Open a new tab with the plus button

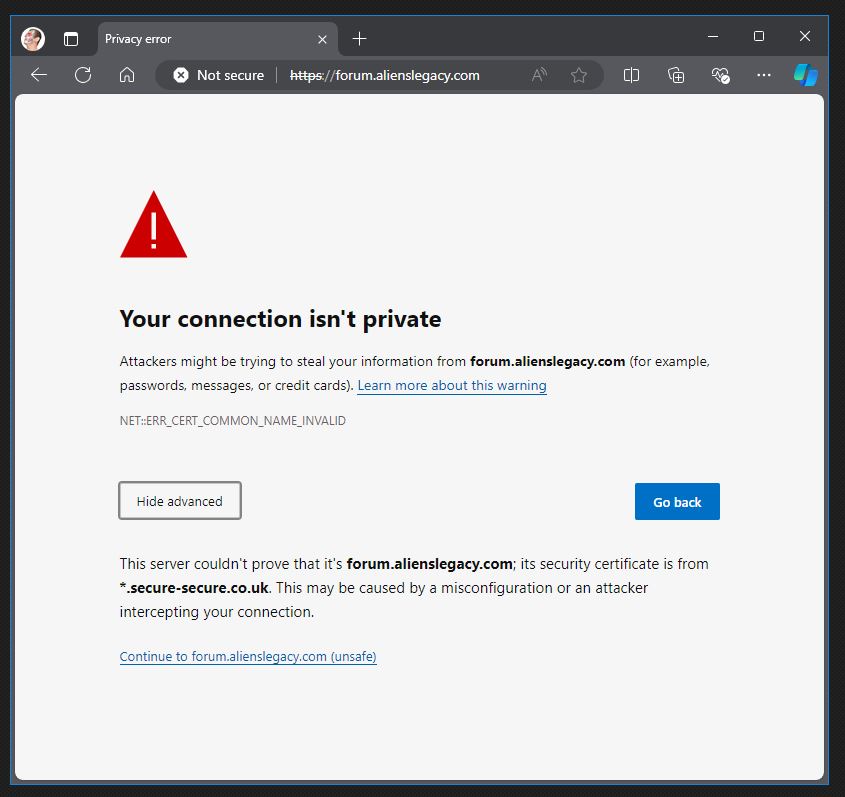pos(360,39)
